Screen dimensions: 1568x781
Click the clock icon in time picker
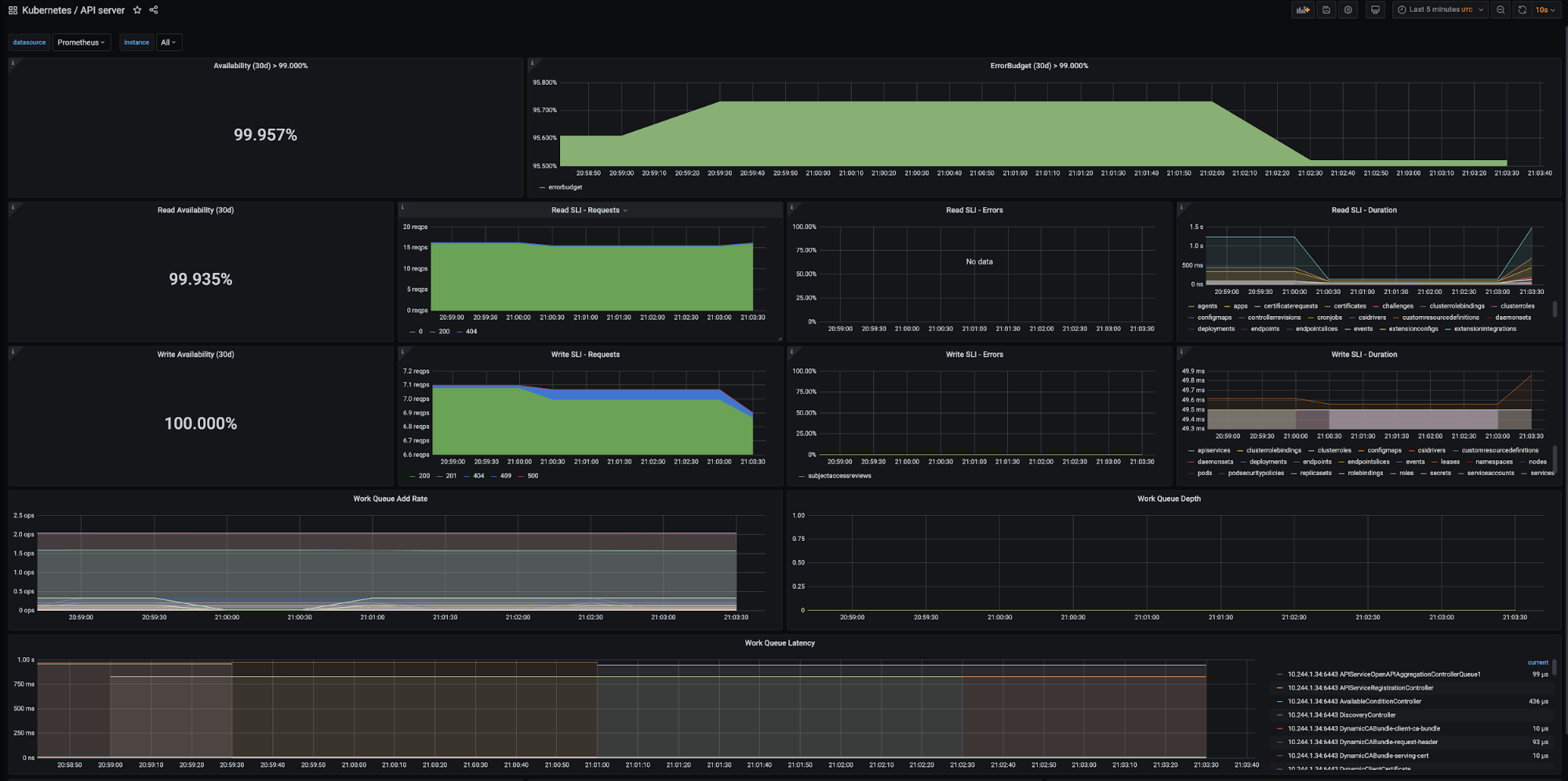tap(1402, 10)
